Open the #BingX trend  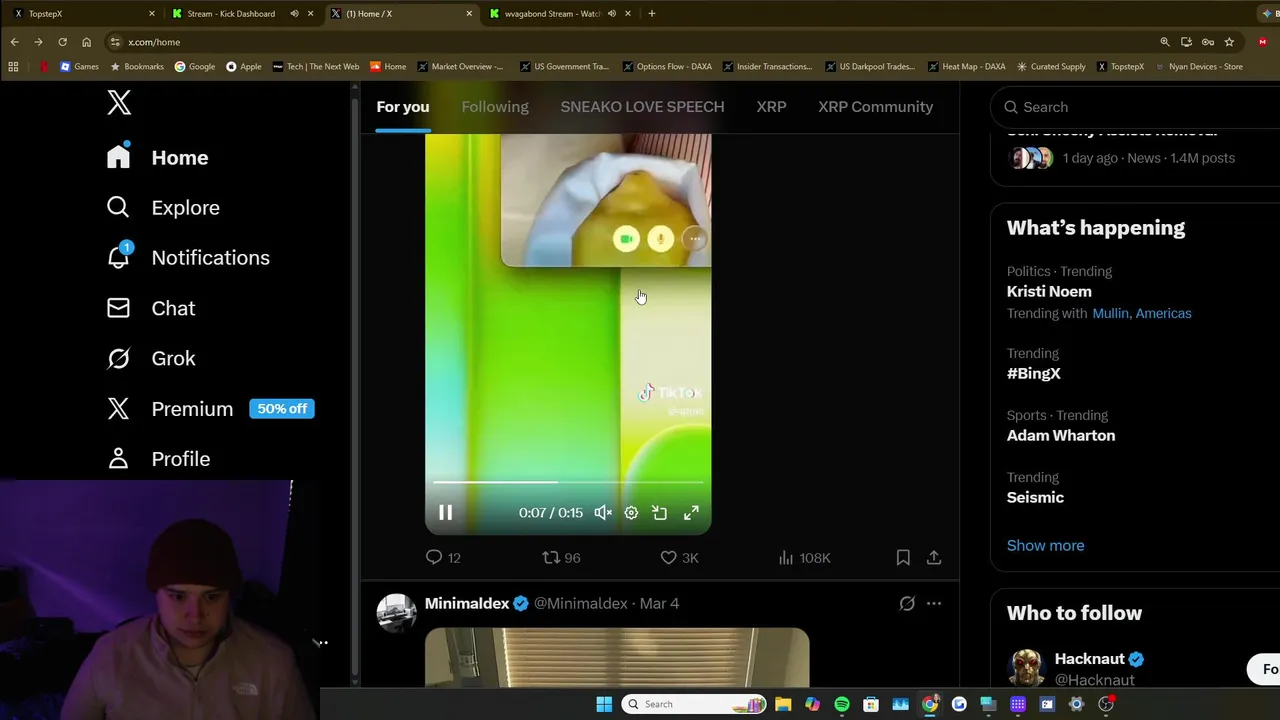pyautogui.click(x=1034, y=373)
